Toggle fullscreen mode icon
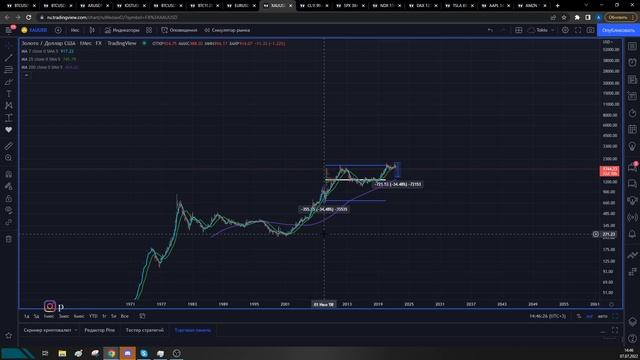This screenshot has width=640, height=360. click(x=578, y=30)
